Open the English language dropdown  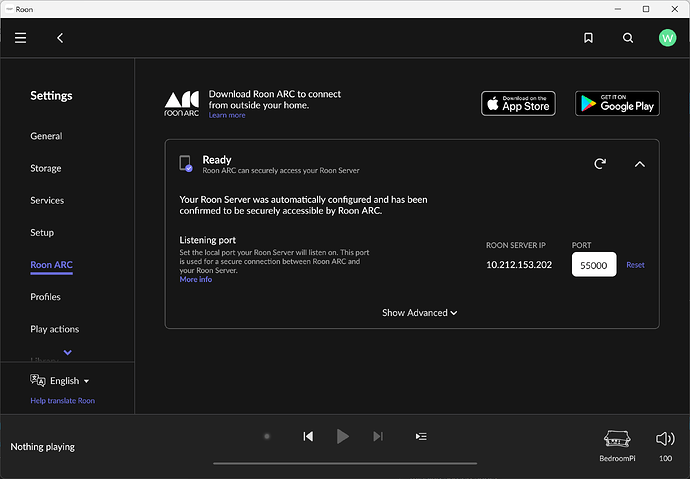(69, 381)
